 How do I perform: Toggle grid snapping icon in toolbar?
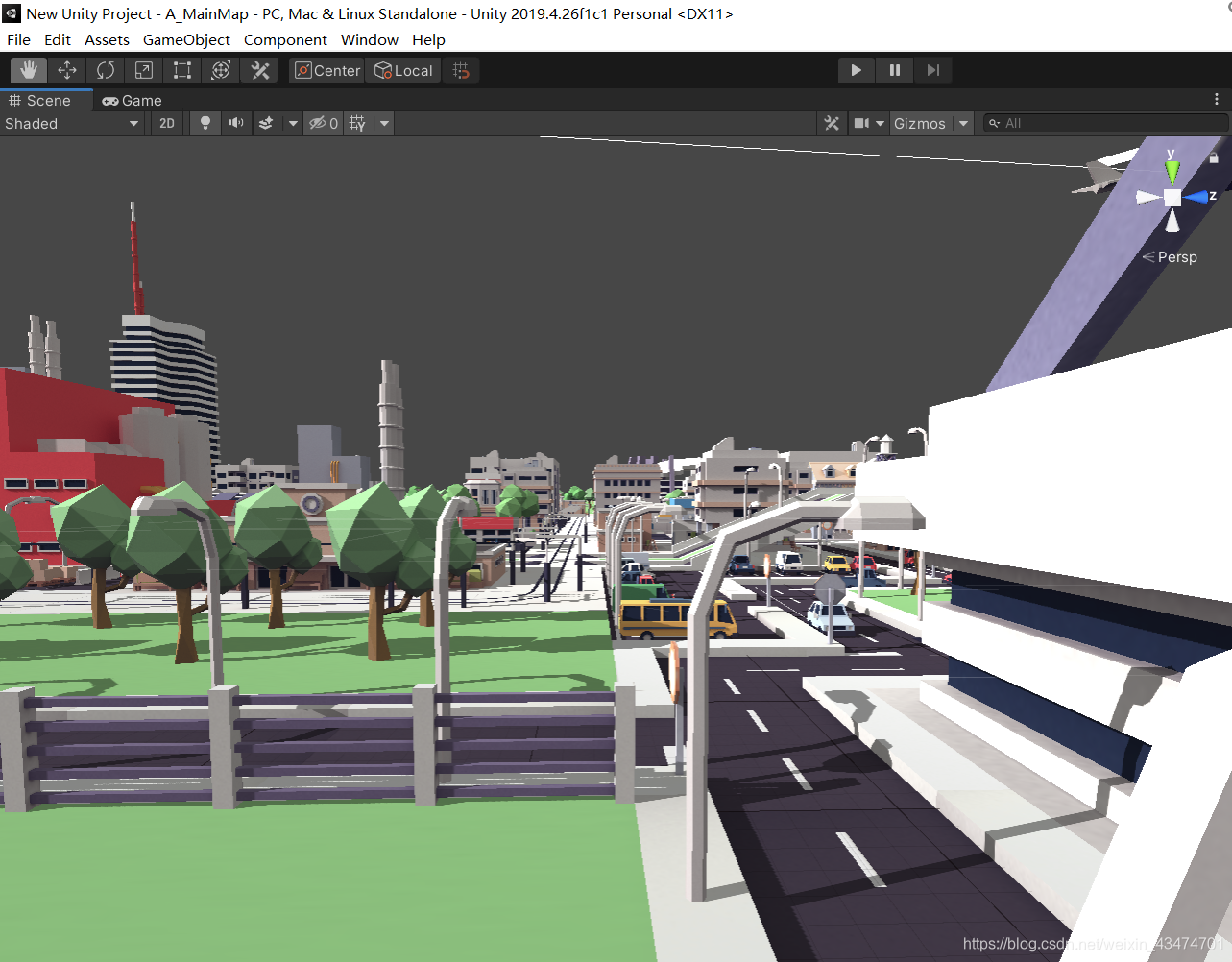point(461,70)
